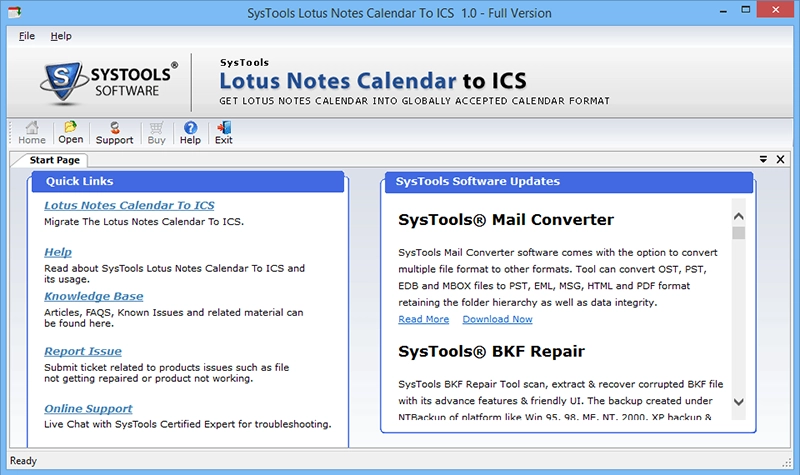800x475 pixels.
Task: Minimize the application window
Action: pyautogui.click(x=723, y=11)
